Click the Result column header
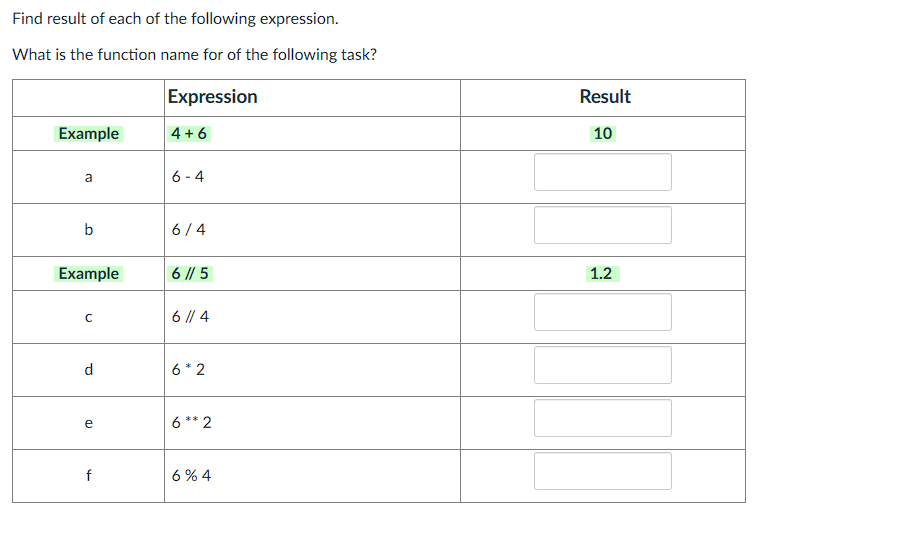901x550 pixels. tap(604, 97)
